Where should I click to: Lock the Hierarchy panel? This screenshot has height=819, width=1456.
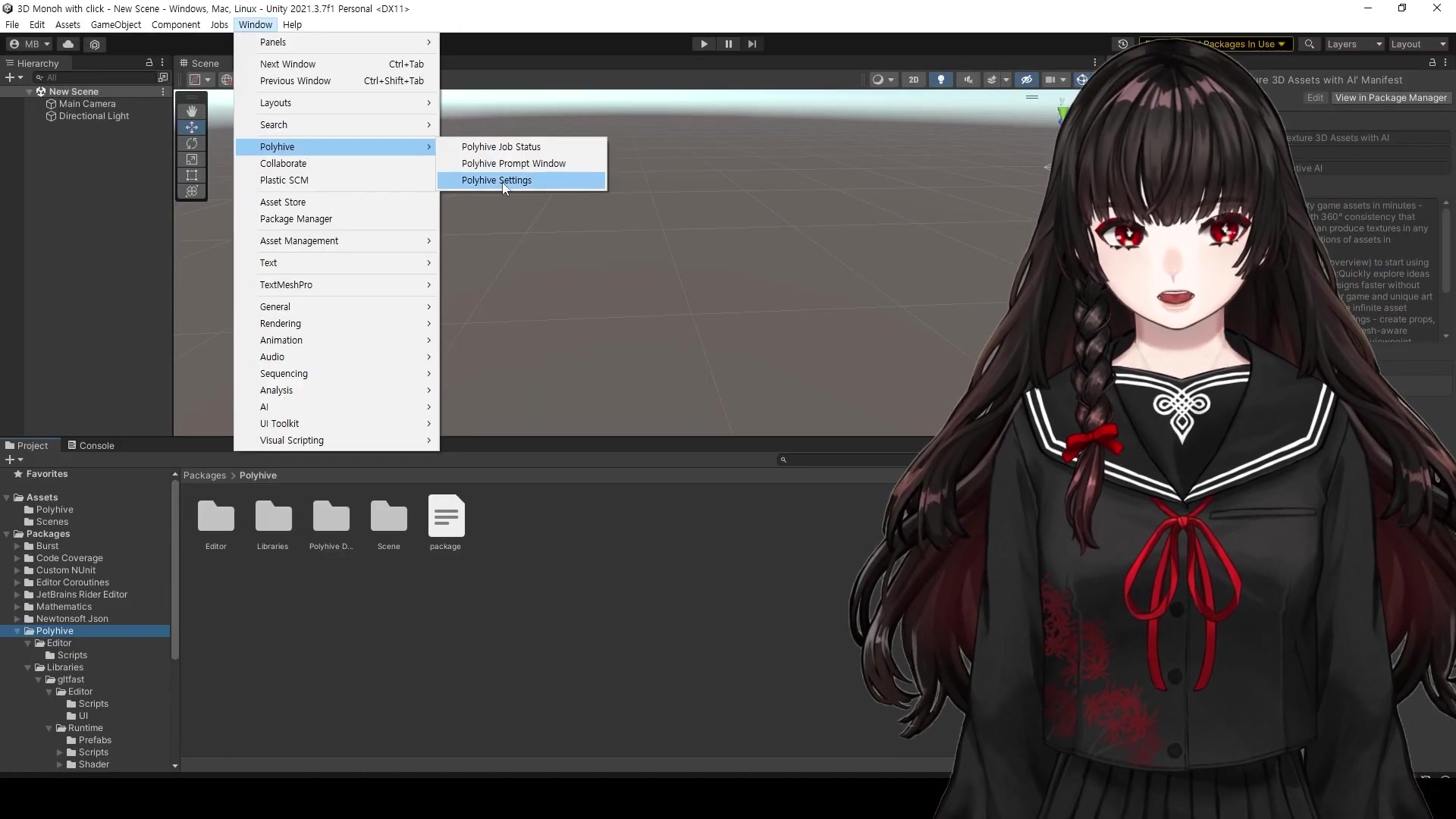149,63
